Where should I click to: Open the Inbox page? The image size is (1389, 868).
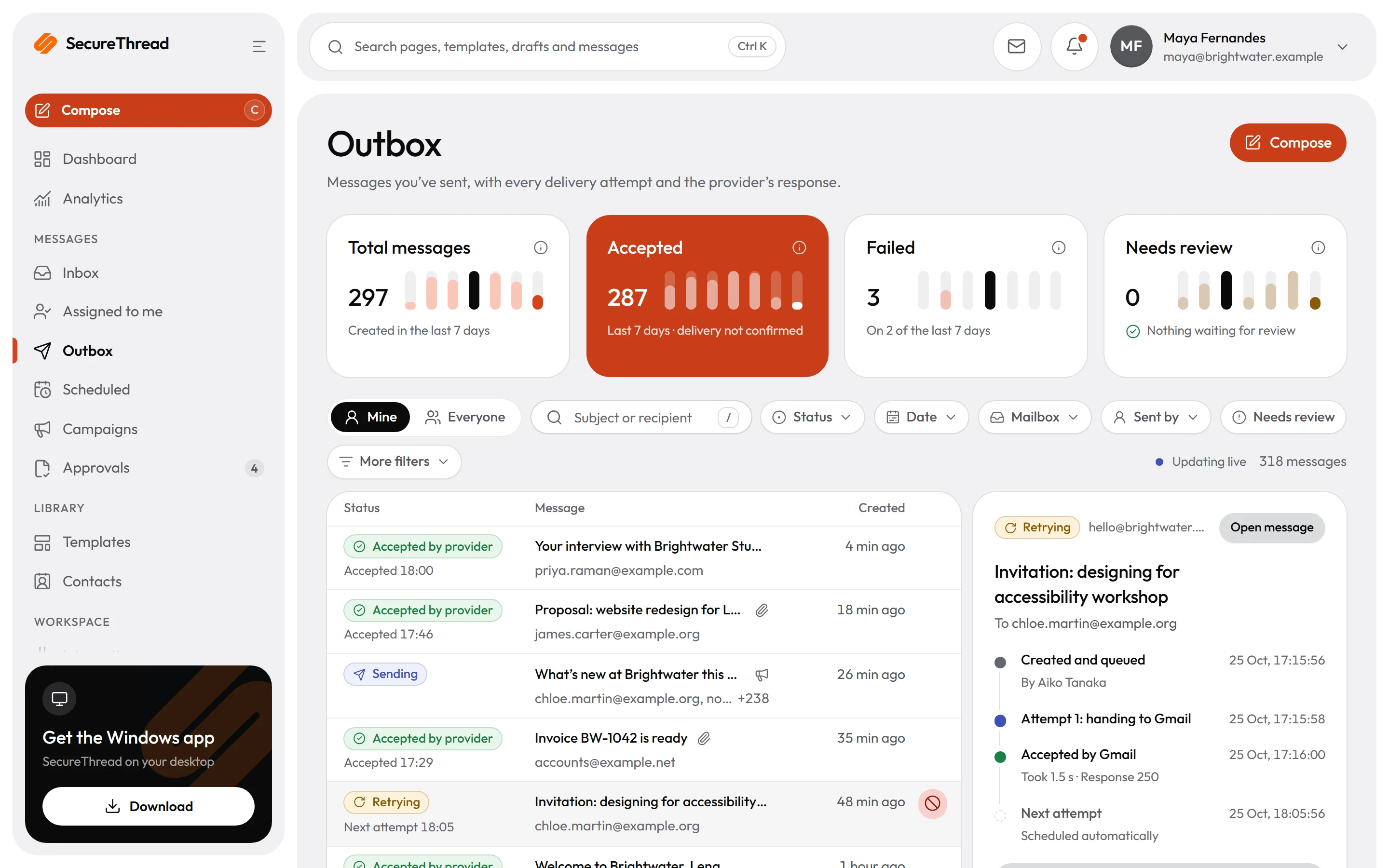[148, 272]
